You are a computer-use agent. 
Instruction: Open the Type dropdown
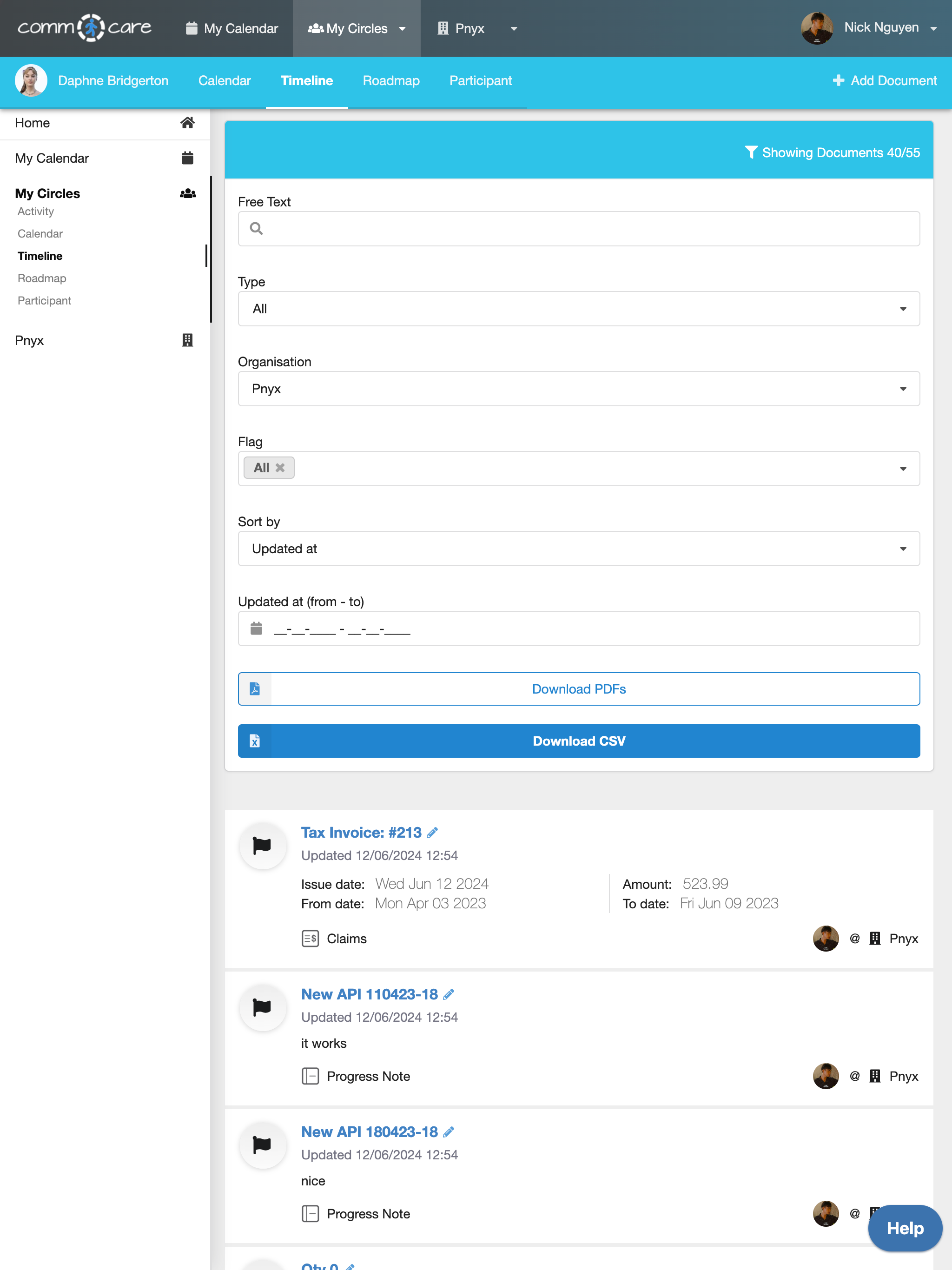(x=579, y=309)
